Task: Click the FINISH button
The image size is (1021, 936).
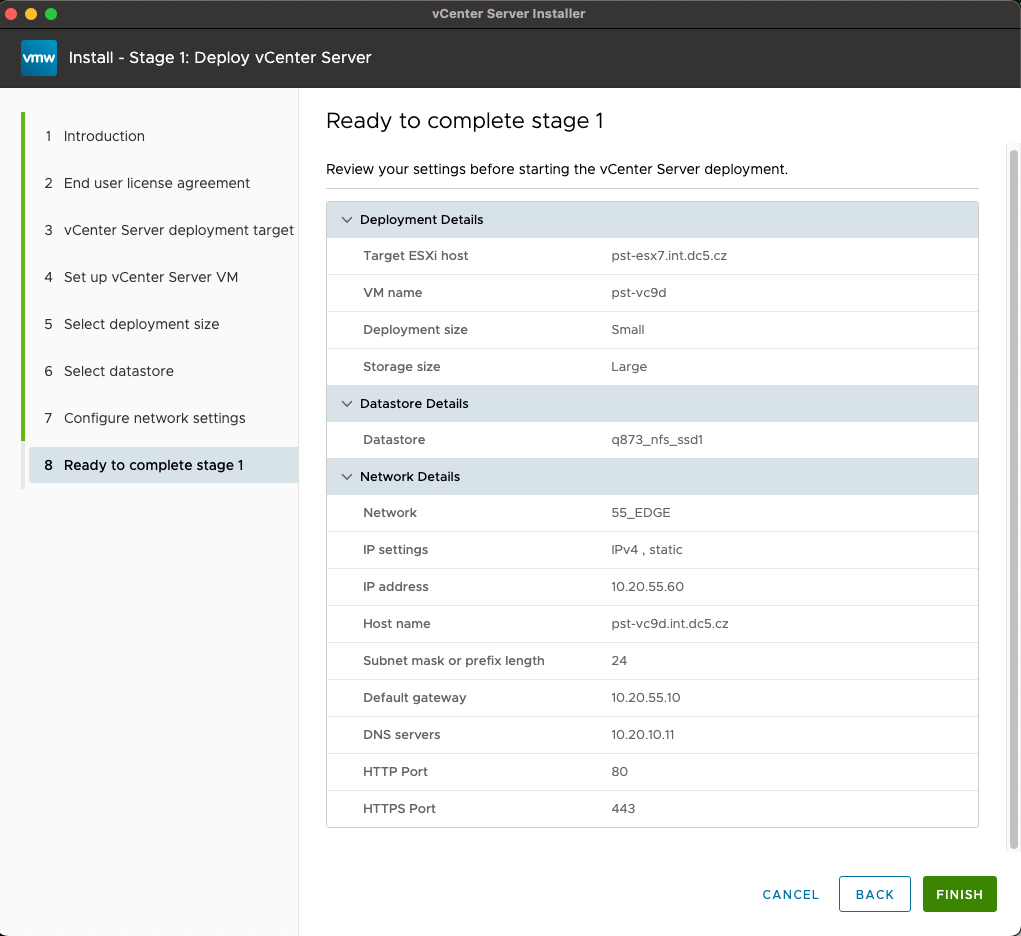Action: point(959,894)
